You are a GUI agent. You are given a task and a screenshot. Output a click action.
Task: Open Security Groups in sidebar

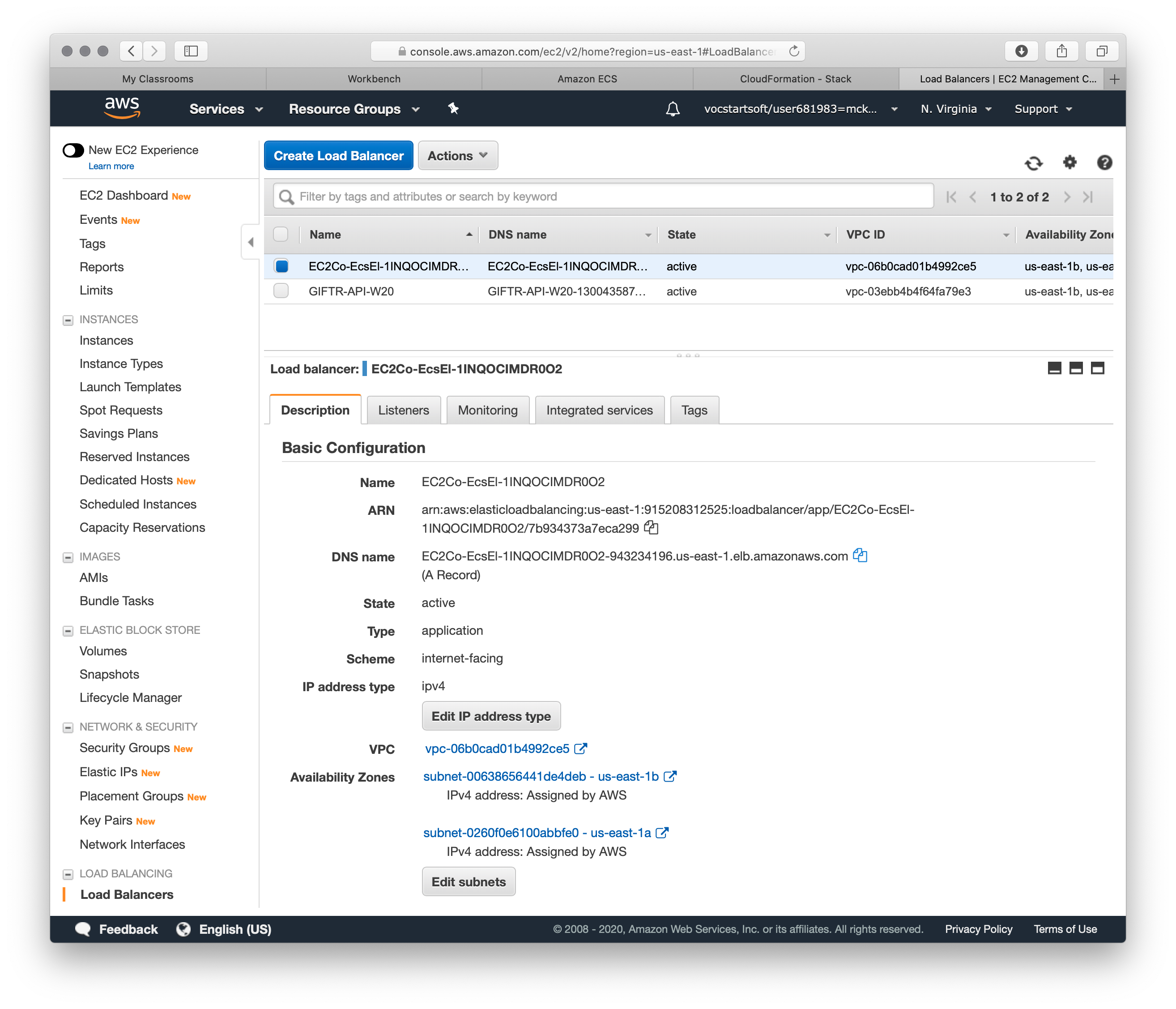(124, 748)
